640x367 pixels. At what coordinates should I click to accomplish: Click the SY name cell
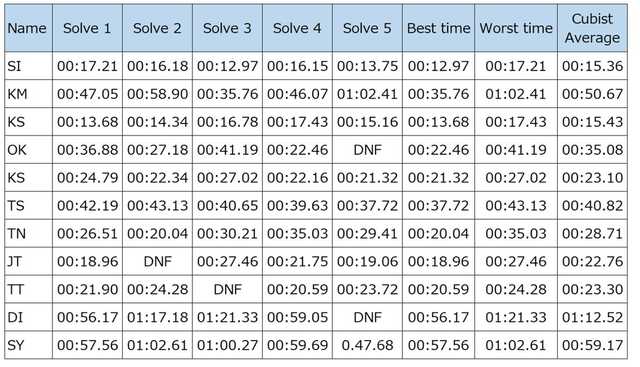click(28, 345)
